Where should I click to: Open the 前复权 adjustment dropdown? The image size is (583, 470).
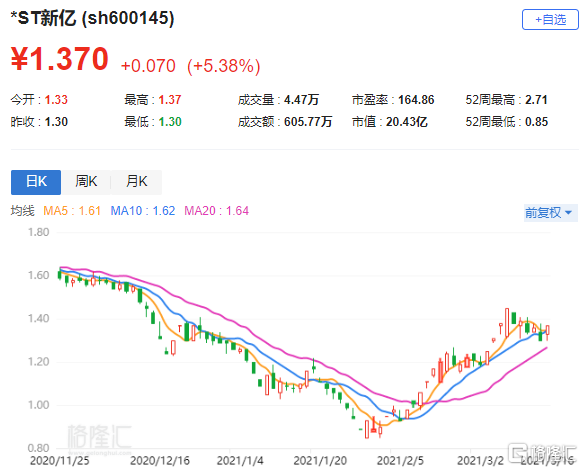550,213
